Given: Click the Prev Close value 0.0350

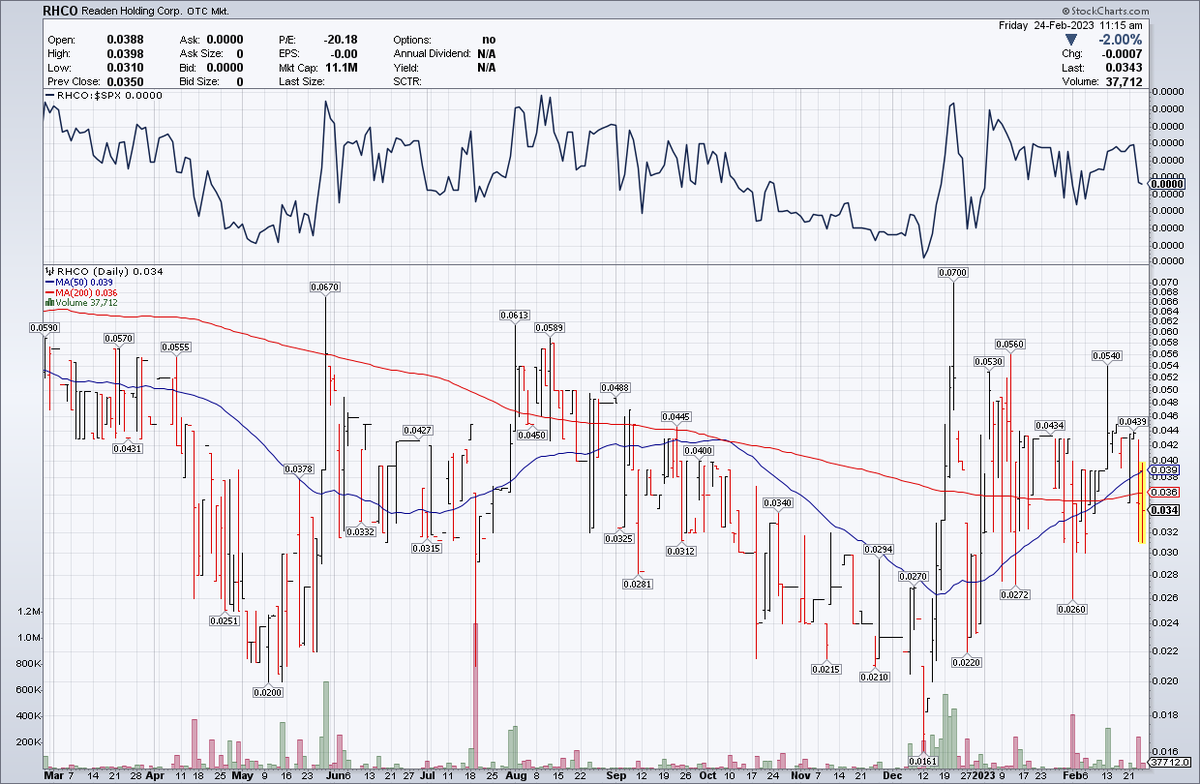Looking at the screenshot, I should coord(123,81).
